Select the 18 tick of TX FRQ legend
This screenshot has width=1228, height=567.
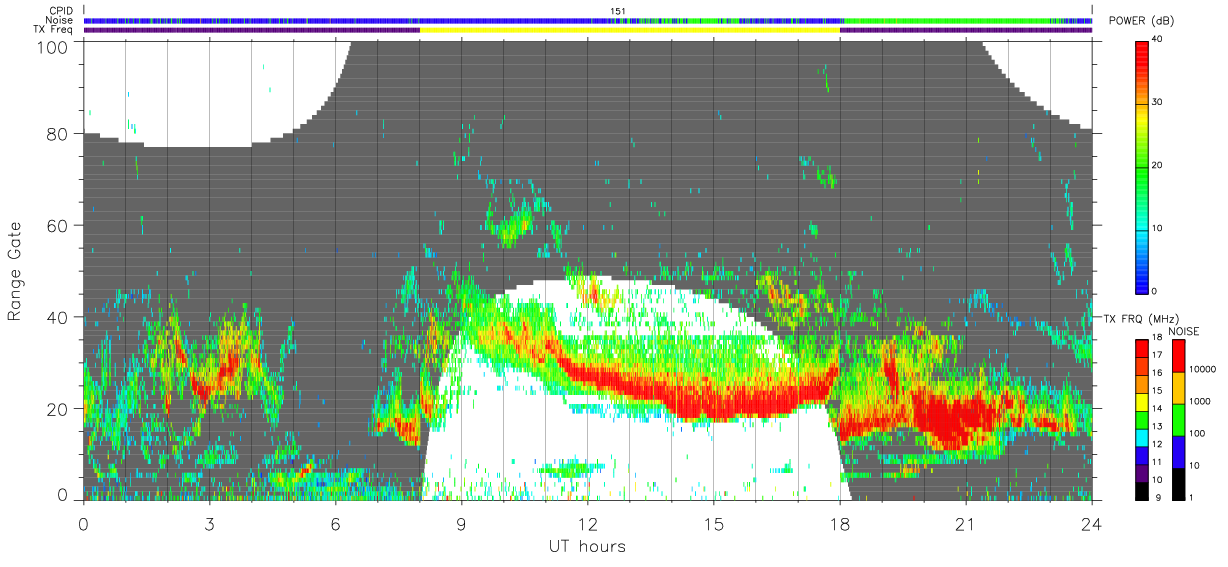[1158, 338]
